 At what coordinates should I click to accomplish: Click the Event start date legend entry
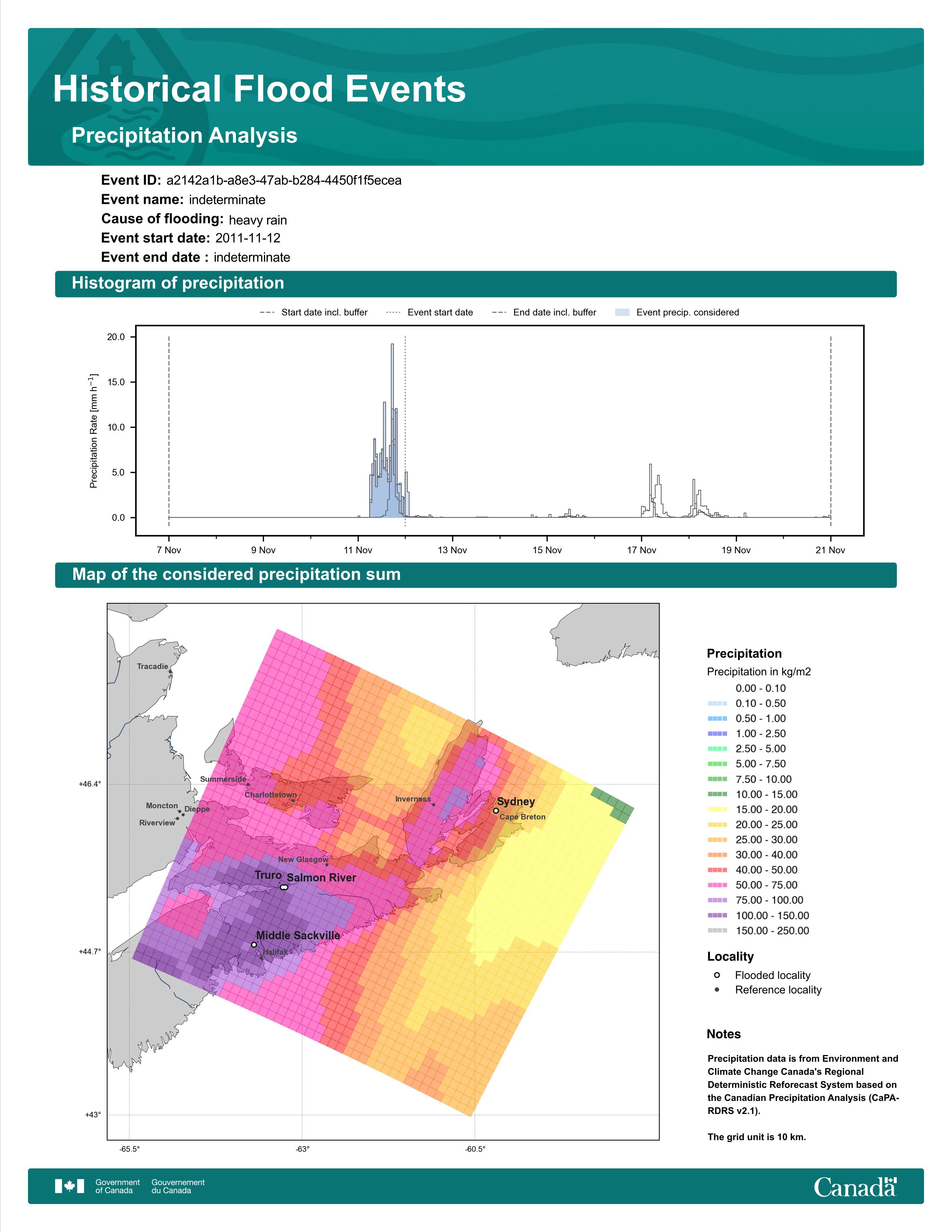[x=430, y=312]
